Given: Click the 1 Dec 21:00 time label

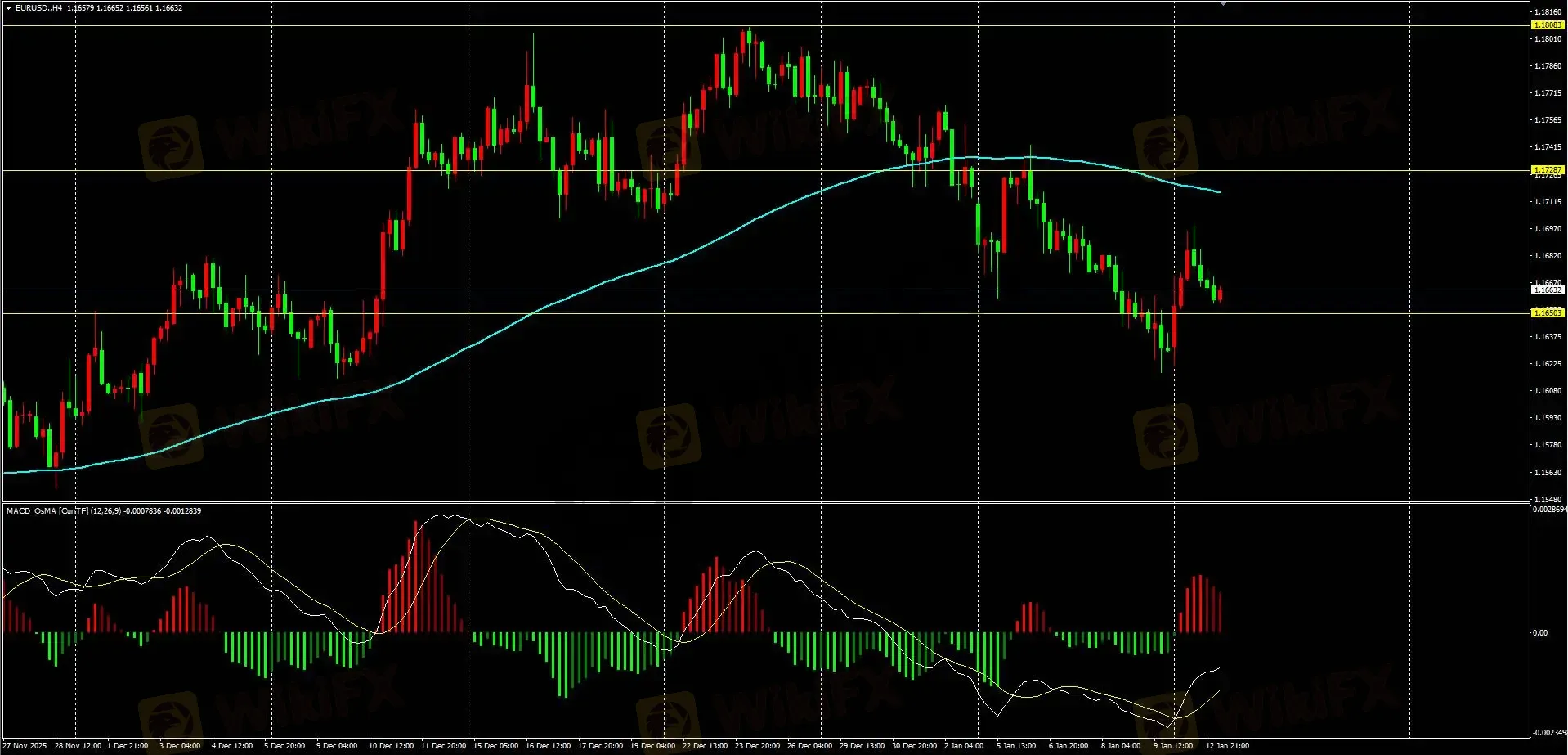Looking at the screenshot, I should [128, 746].
